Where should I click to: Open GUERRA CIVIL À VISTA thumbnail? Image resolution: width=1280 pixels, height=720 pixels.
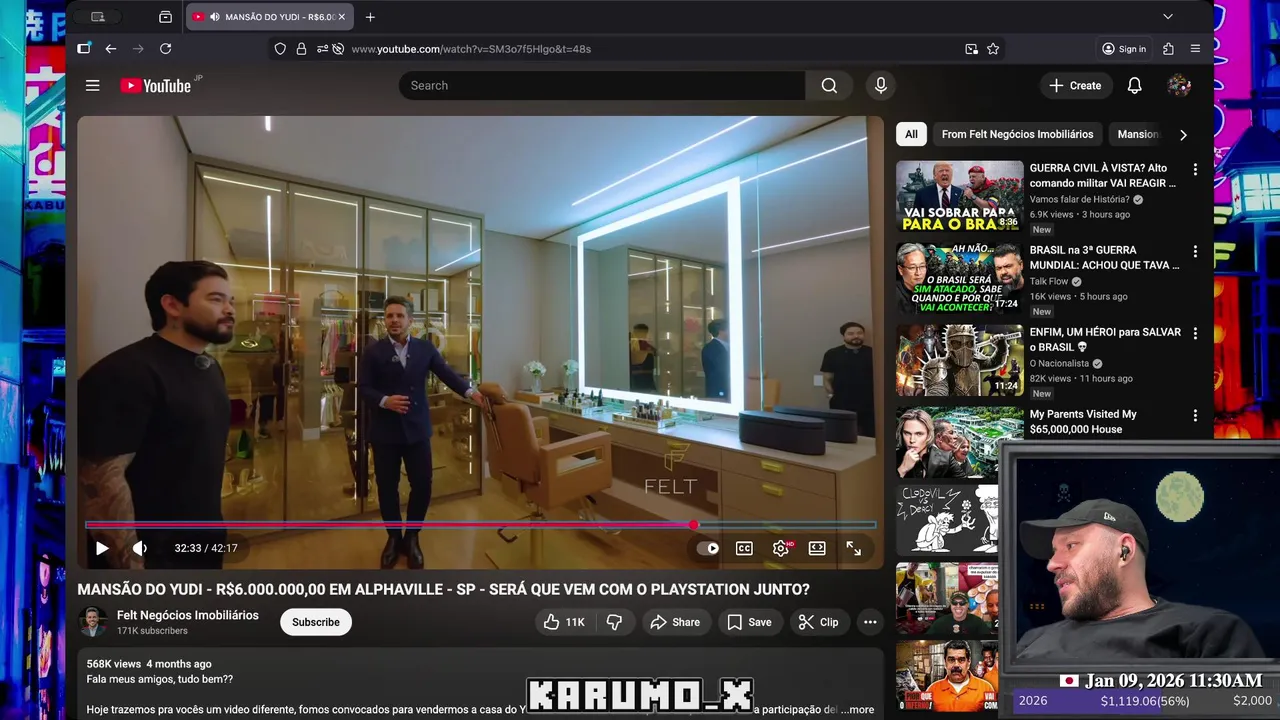(x=960, y=197)
